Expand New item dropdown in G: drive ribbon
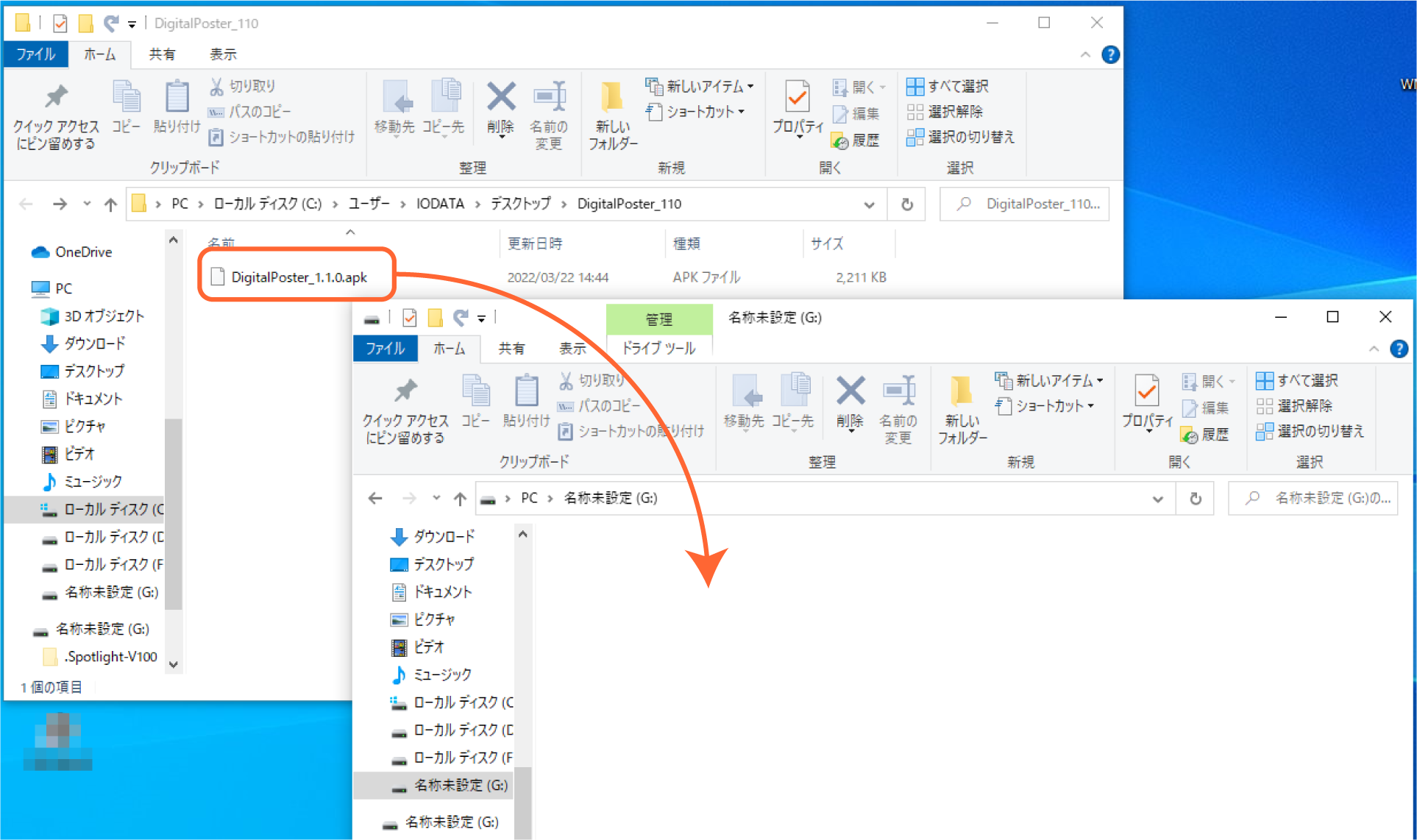1417x840 pixels. point(1100,380)
